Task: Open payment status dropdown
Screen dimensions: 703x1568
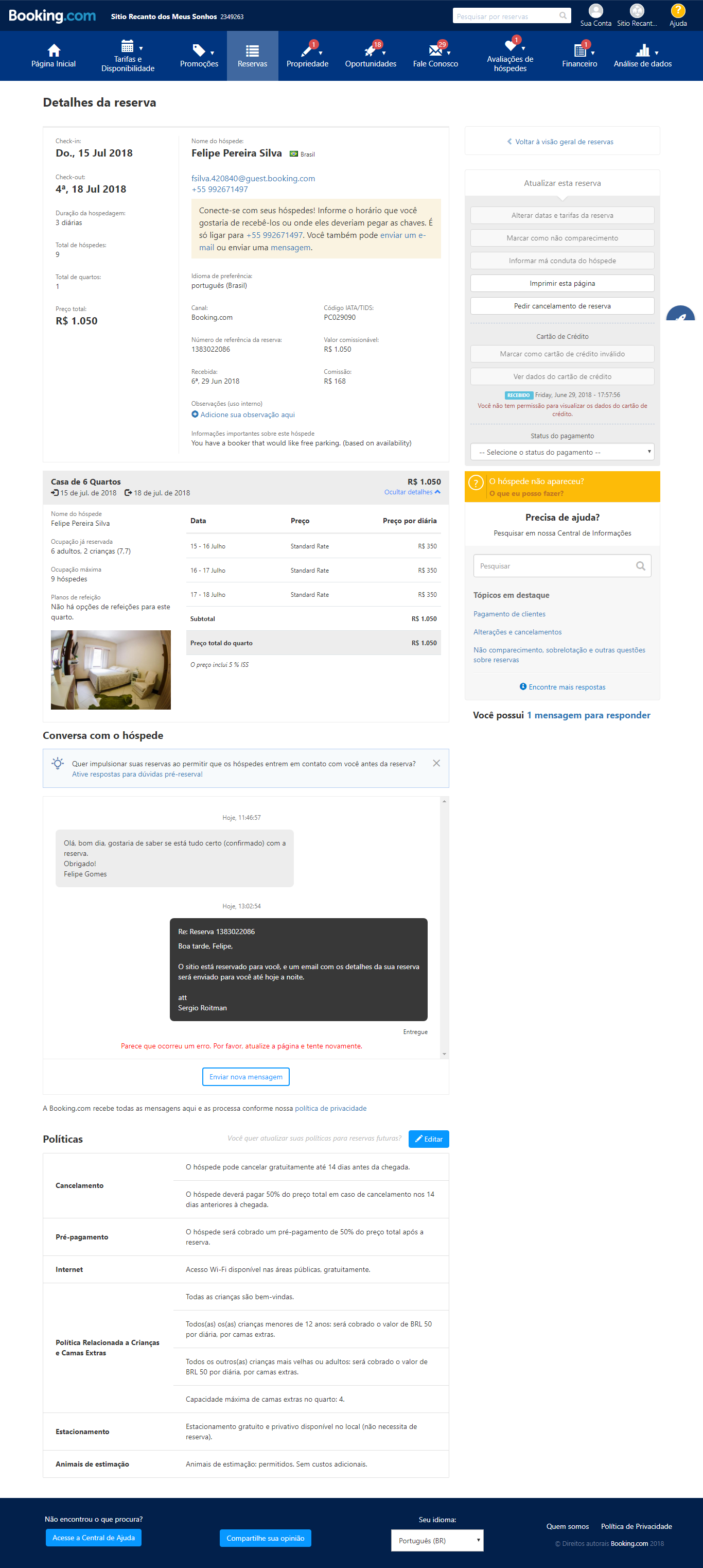Action: click(x=562, y=452)
